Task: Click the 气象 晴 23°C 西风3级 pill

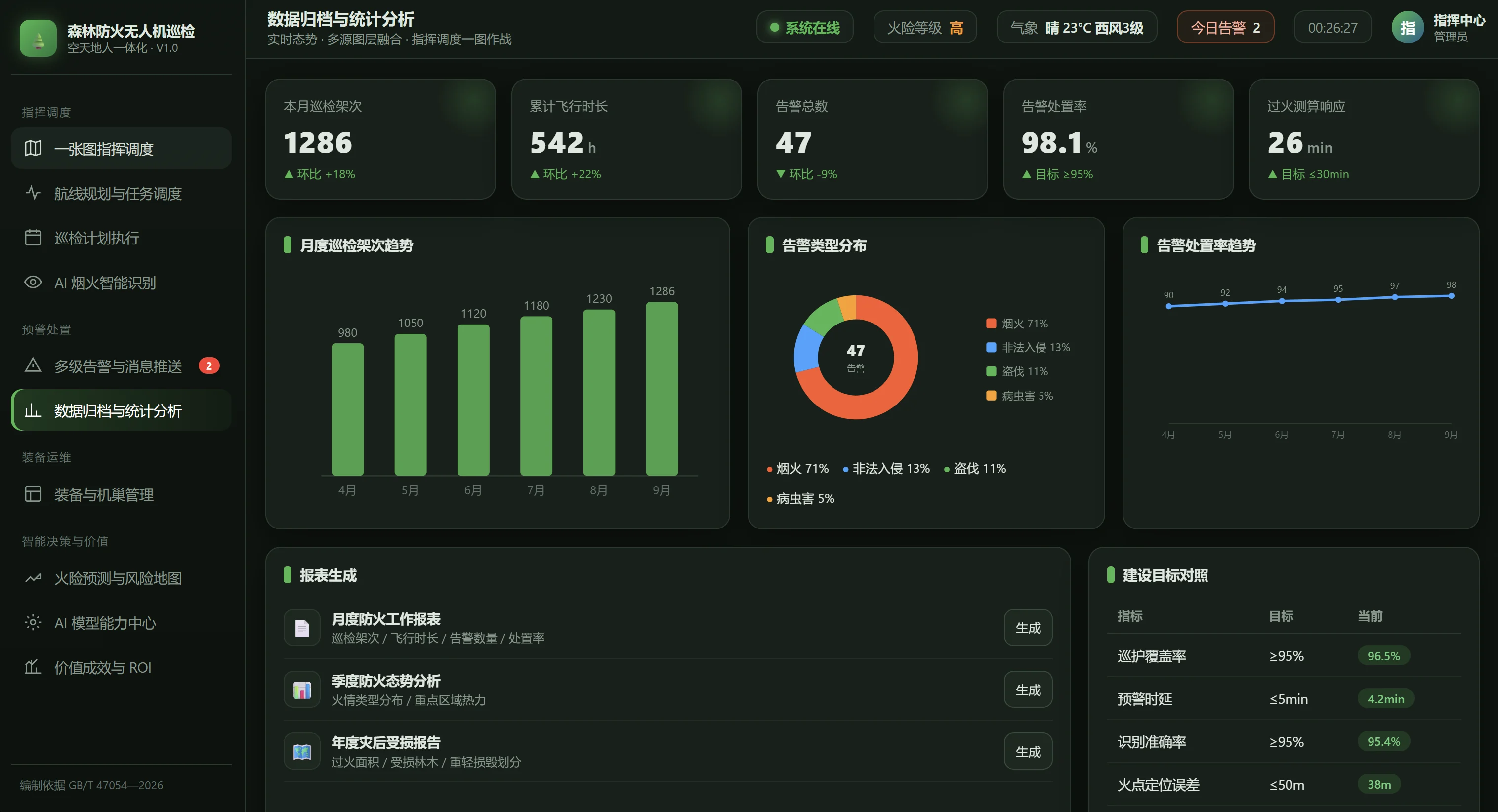Action: (1077, 27)
